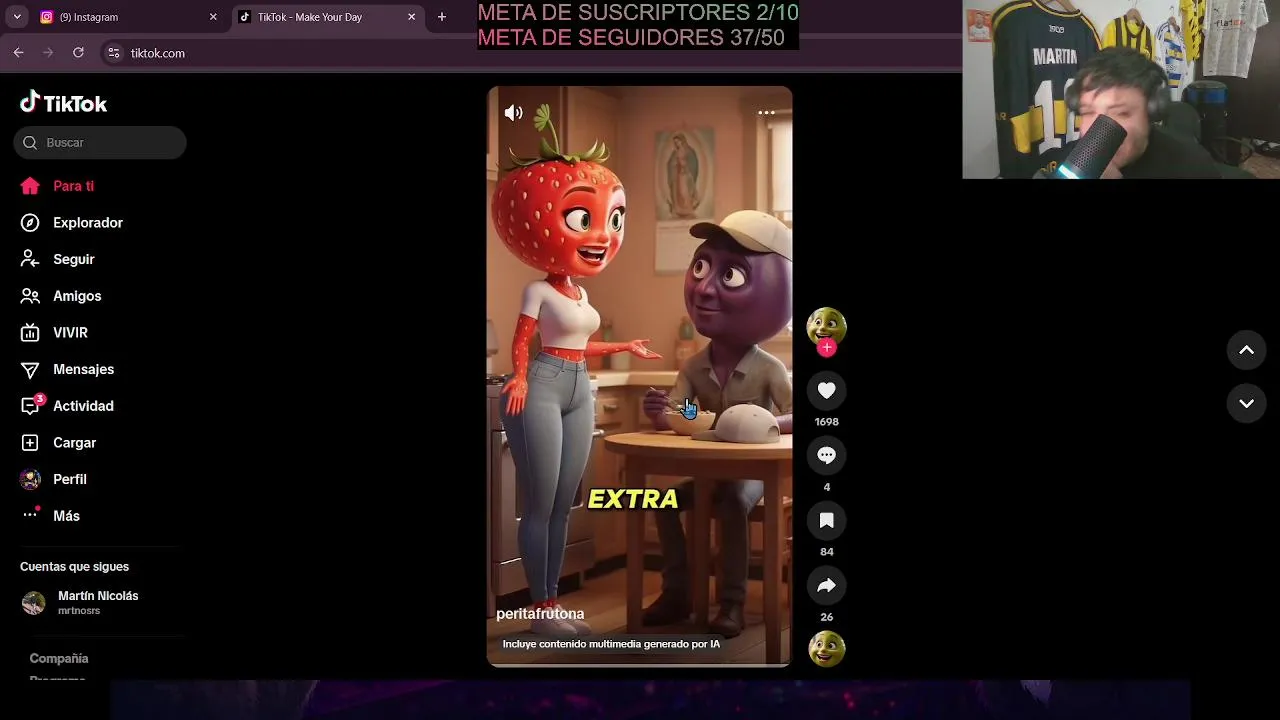Open the sound disc below the share icon

pos(826,649)
